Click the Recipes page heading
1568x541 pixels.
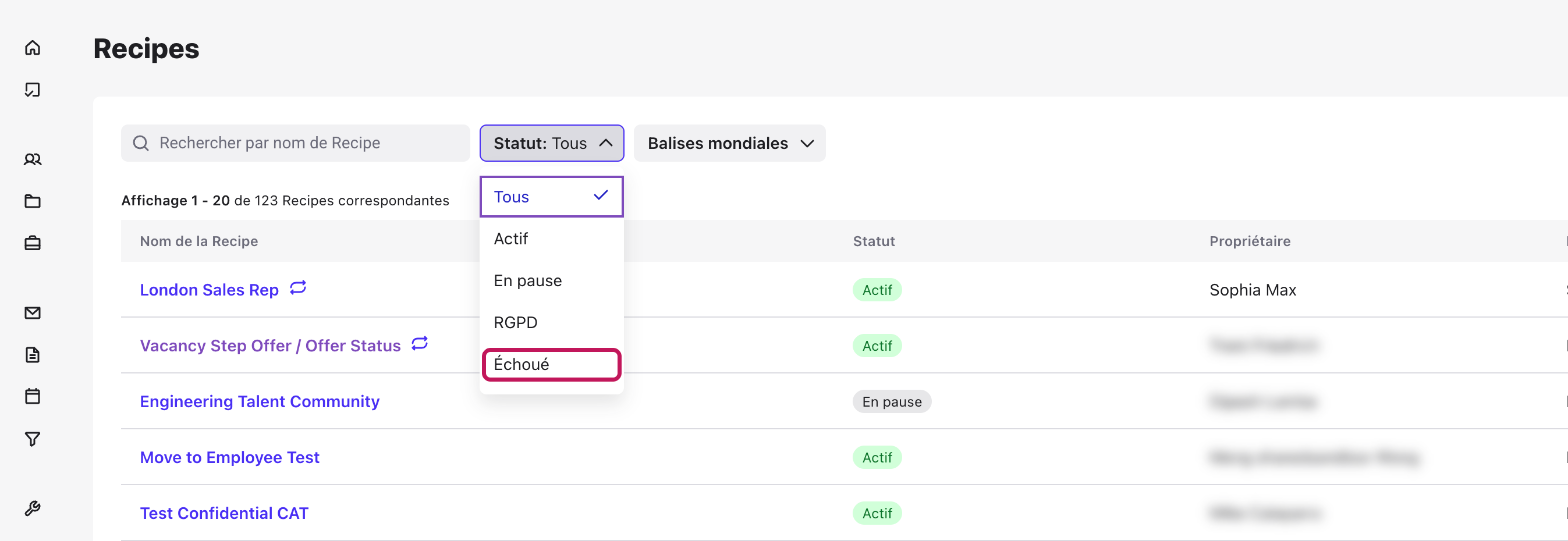pyautogui.click(x=146, y=48)
